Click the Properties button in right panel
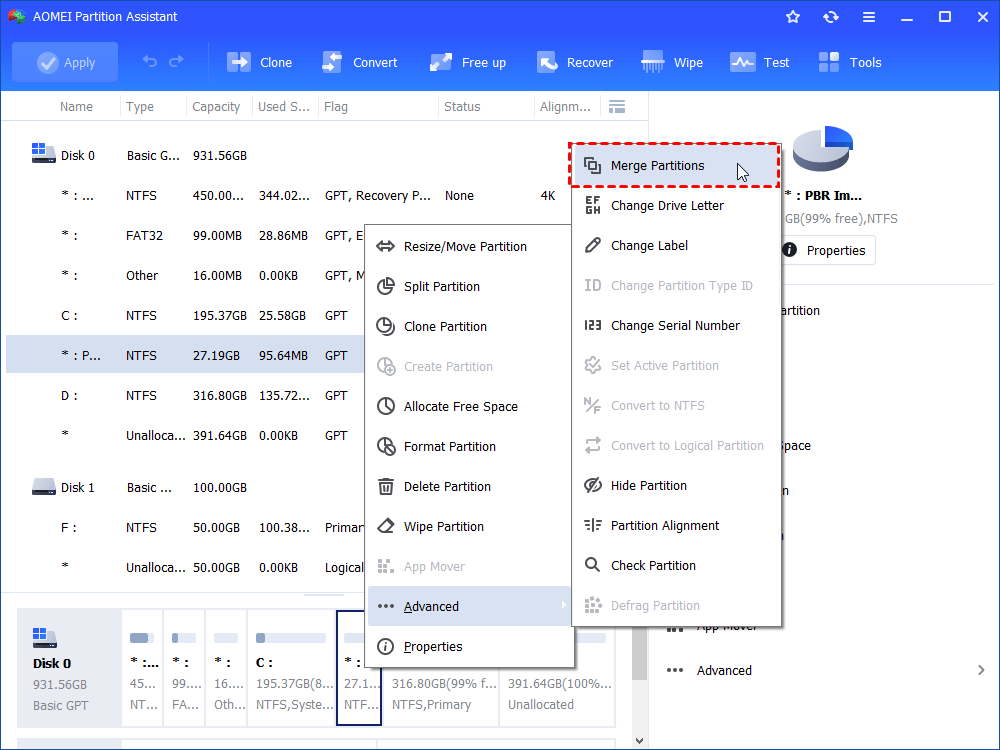The width and height of the screenshot is (1000, 750). pos(828,251)
